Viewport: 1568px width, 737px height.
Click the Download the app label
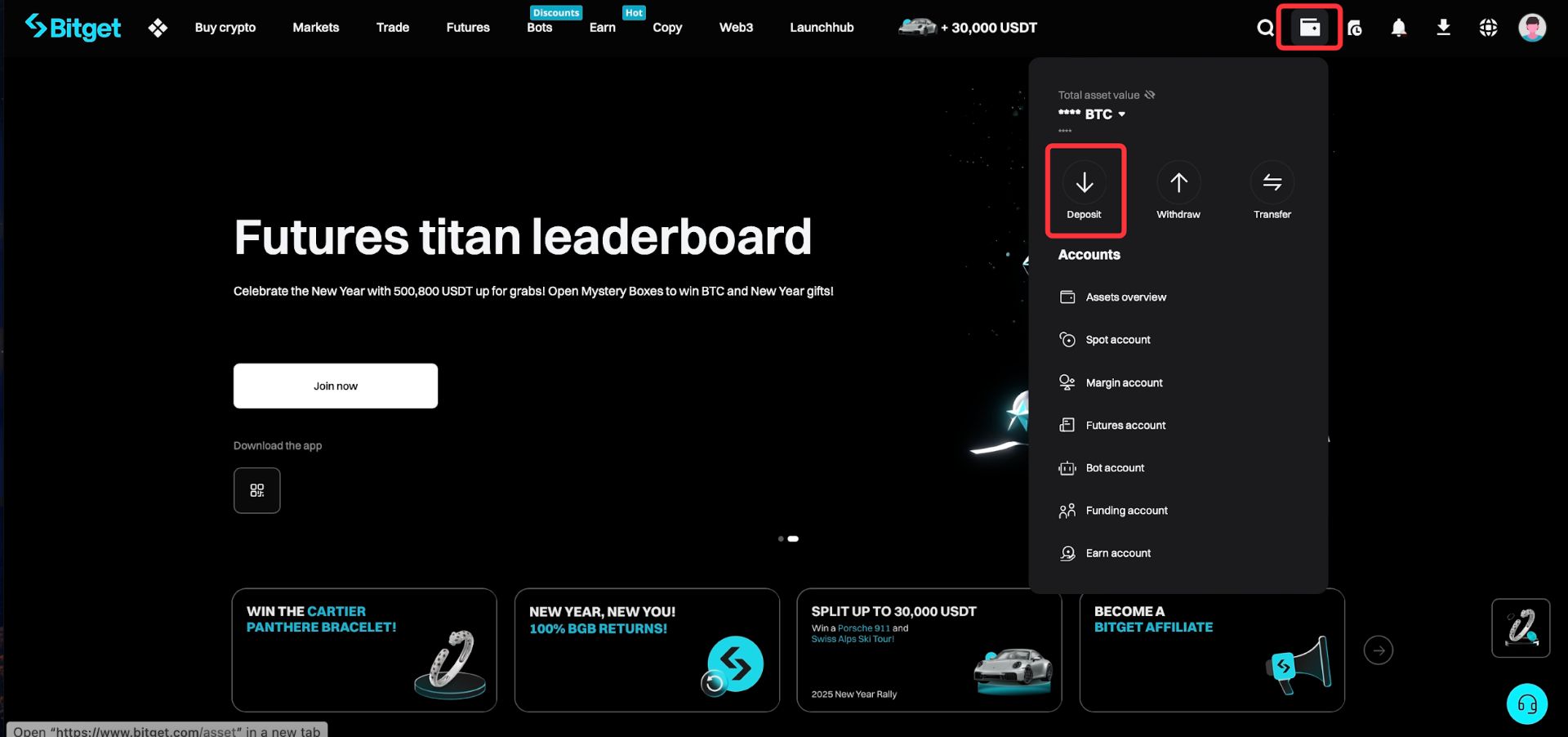(x=278, y=446)
